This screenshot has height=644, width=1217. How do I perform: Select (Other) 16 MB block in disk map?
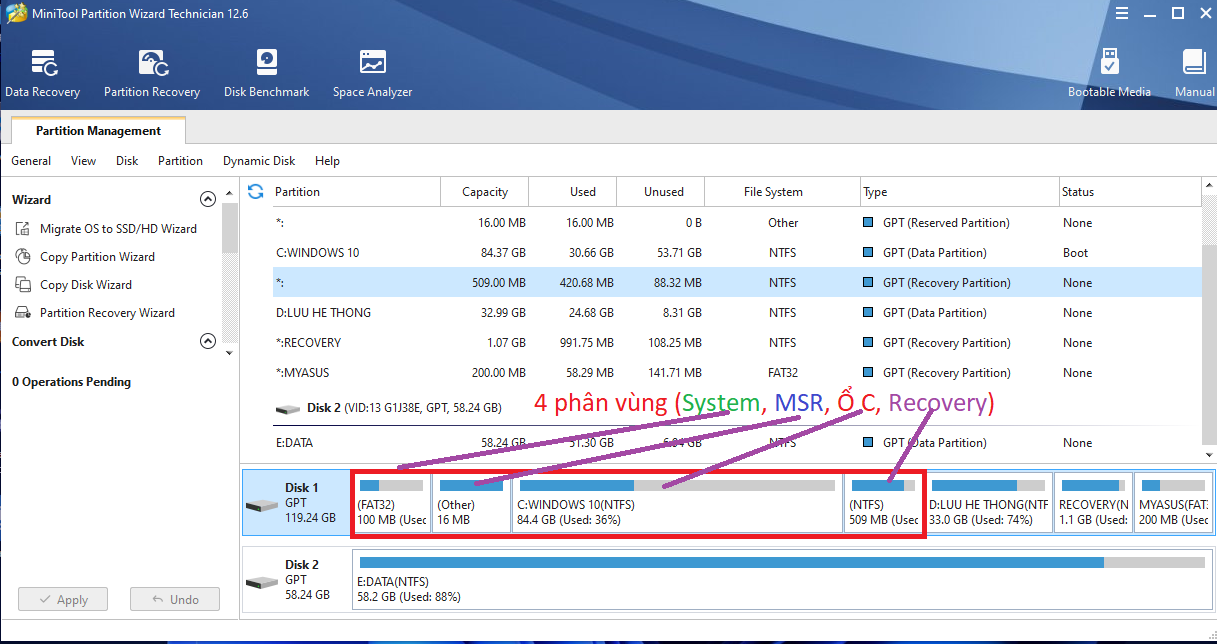471,503
